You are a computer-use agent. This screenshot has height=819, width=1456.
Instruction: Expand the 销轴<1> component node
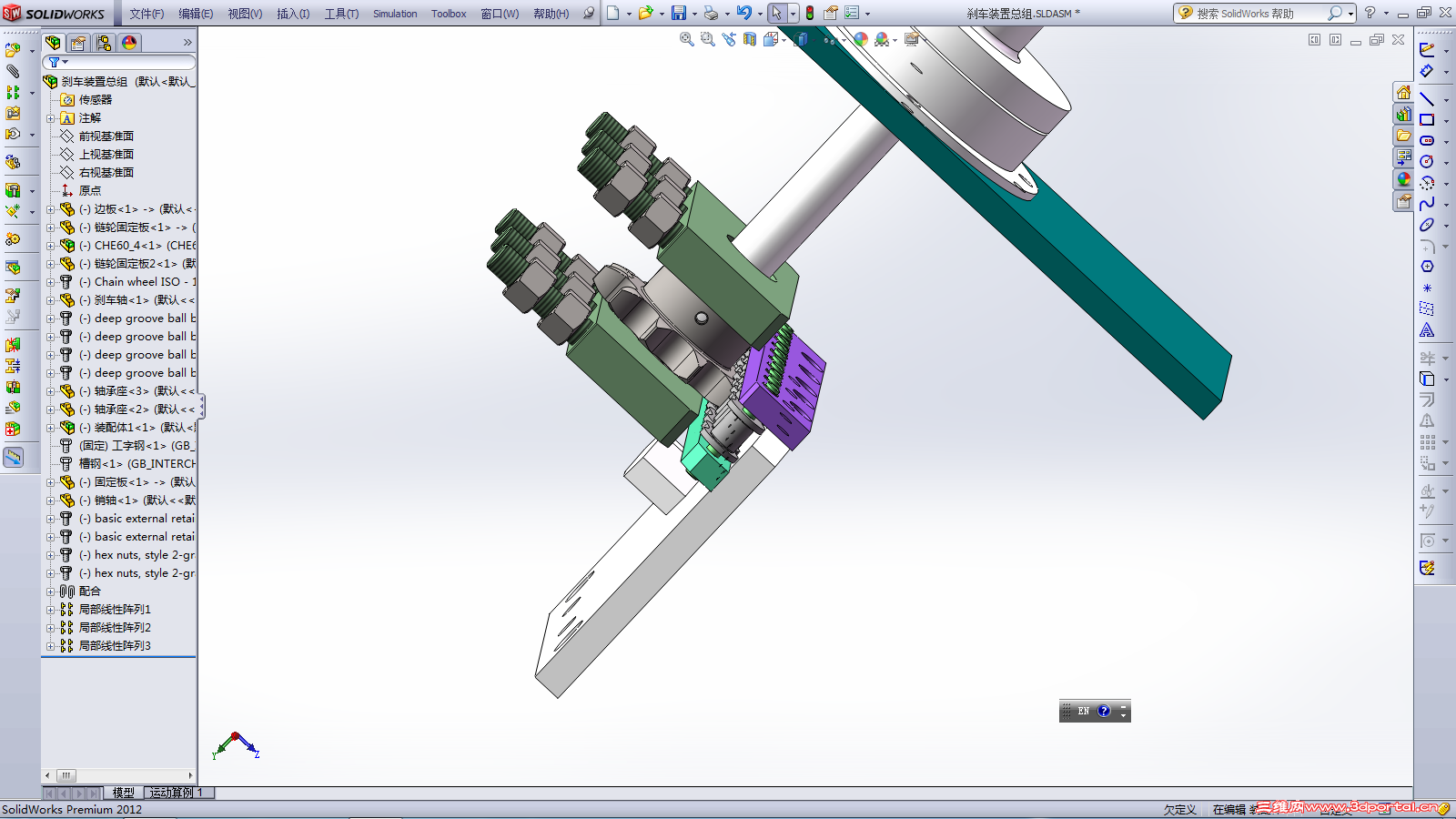pos(51,500)
